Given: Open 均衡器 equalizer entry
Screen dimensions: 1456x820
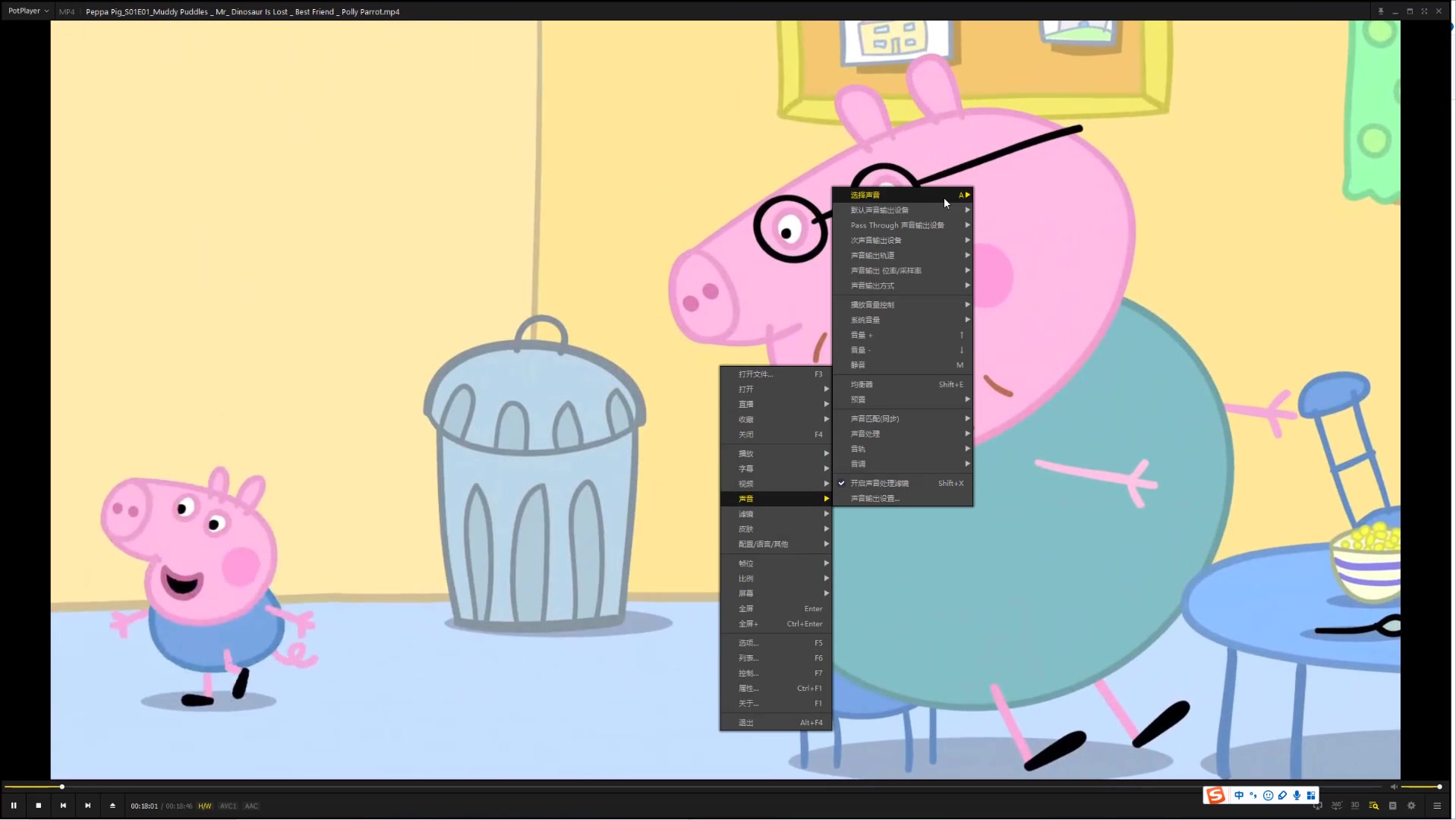Looking at the screenshot, I should (903, 385).
